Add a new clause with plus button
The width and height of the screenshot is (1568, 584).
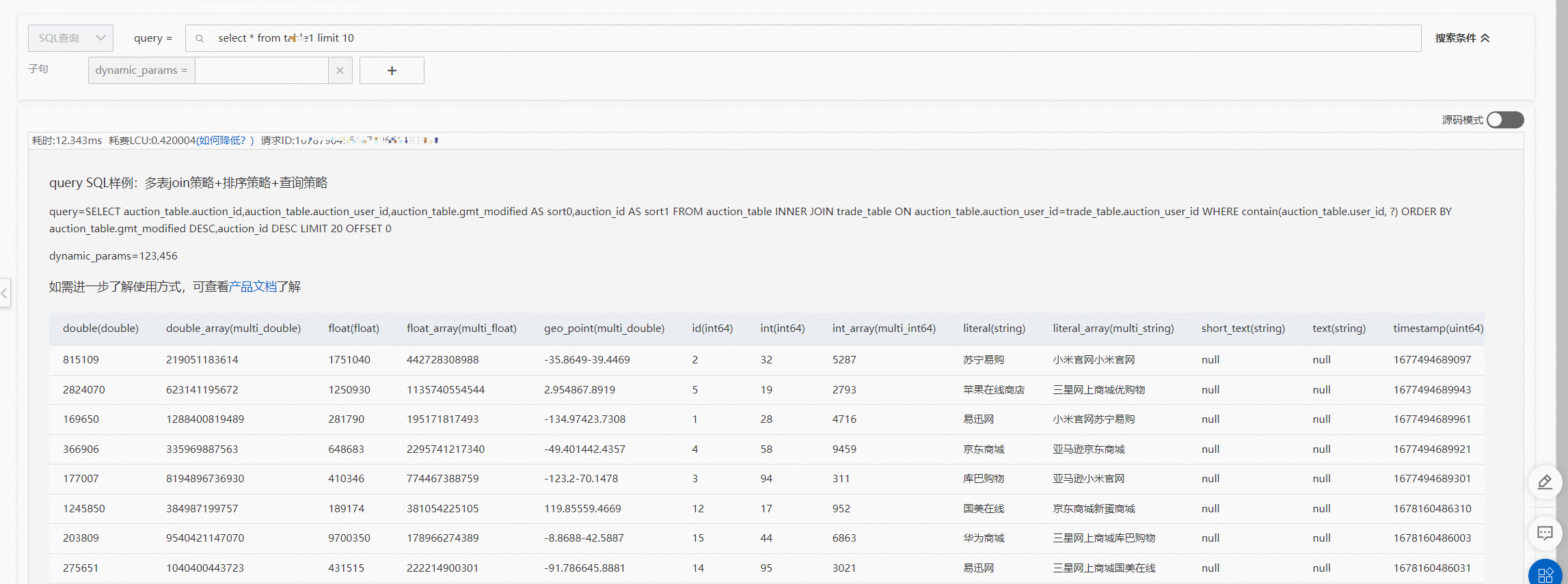pyautogui.click(x=392, y=70)
